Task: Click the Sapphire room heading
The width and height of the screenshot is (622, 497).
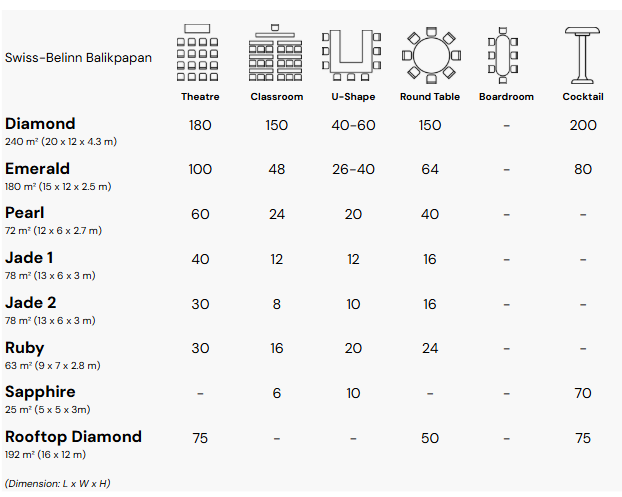Action: (40, 392)
